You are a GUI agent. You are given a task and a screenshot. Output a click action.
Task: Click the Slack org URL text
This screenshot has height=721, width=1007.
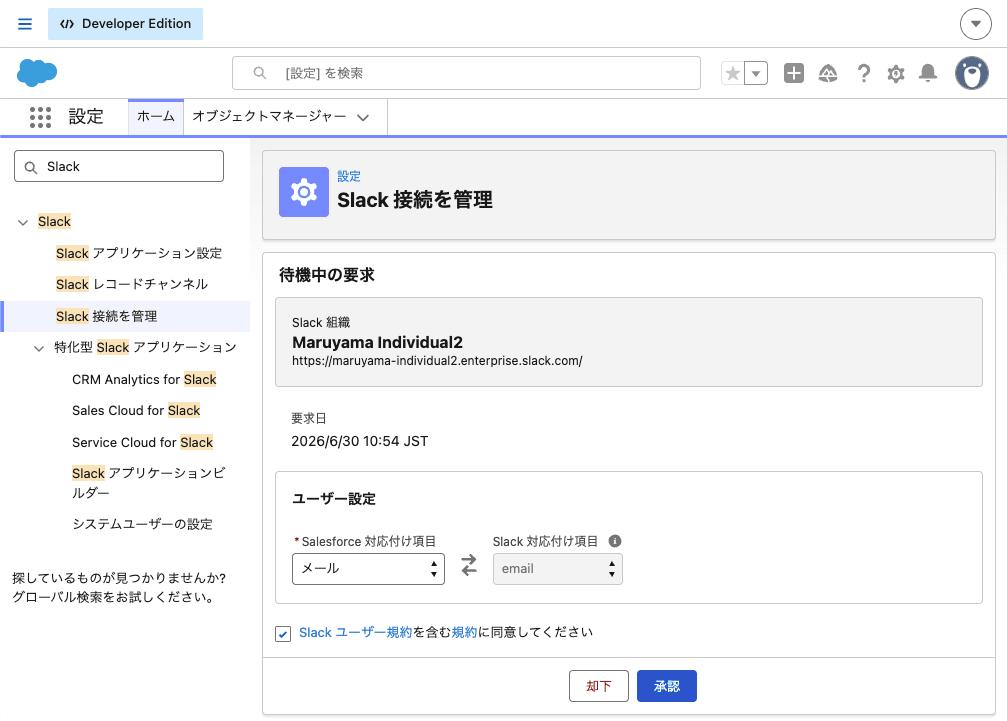pyautogui.click(x=437, y=361)
